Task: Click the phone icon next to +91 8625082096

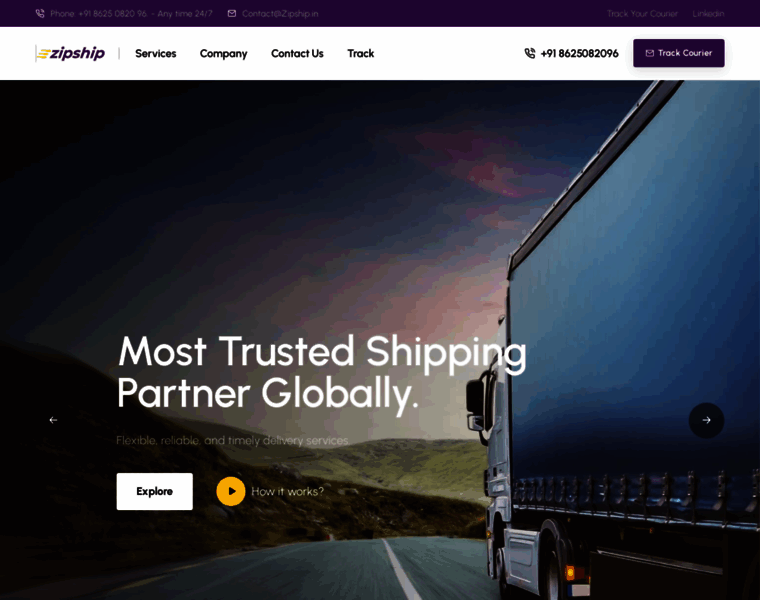Action: pos(530,53)
